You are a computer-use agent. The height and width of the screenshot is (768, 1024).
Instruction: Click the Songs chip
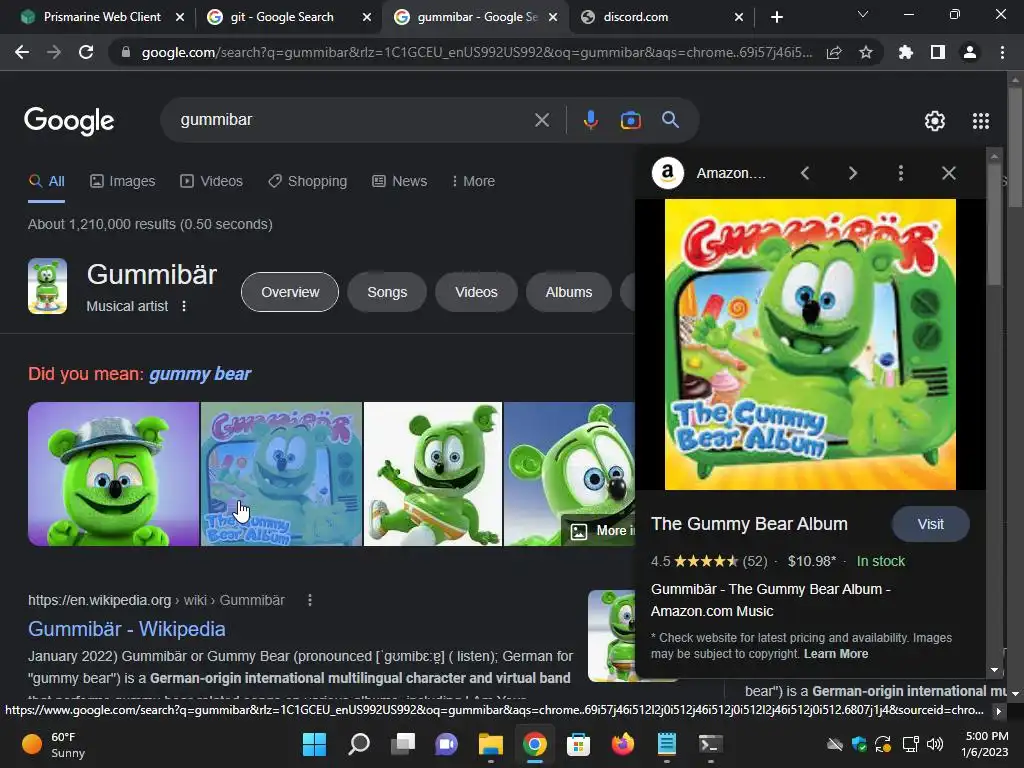click(387, 292)
